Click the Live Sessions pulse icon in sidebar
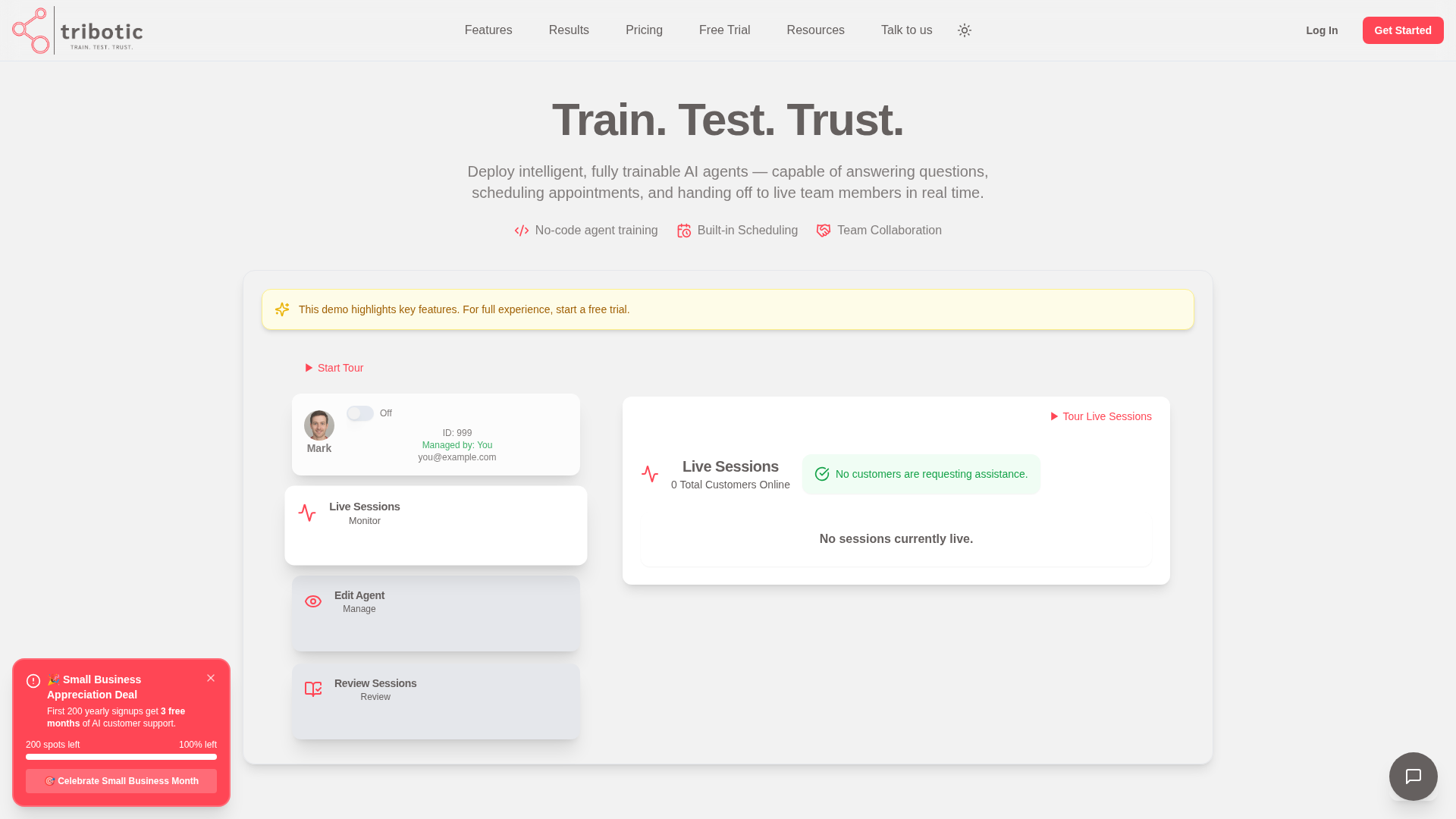 [x=307, y=513]
